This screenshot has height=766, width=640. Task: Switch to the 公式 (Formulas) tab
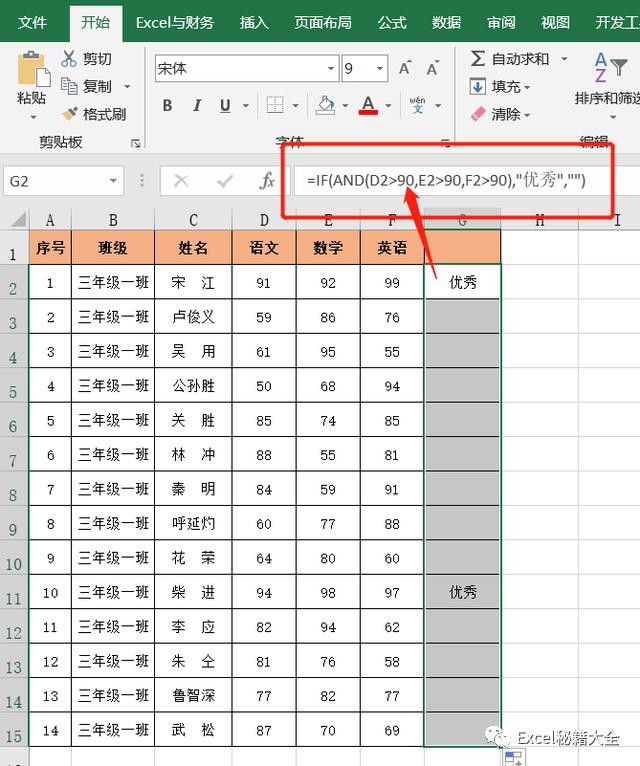tap(392, 22)
